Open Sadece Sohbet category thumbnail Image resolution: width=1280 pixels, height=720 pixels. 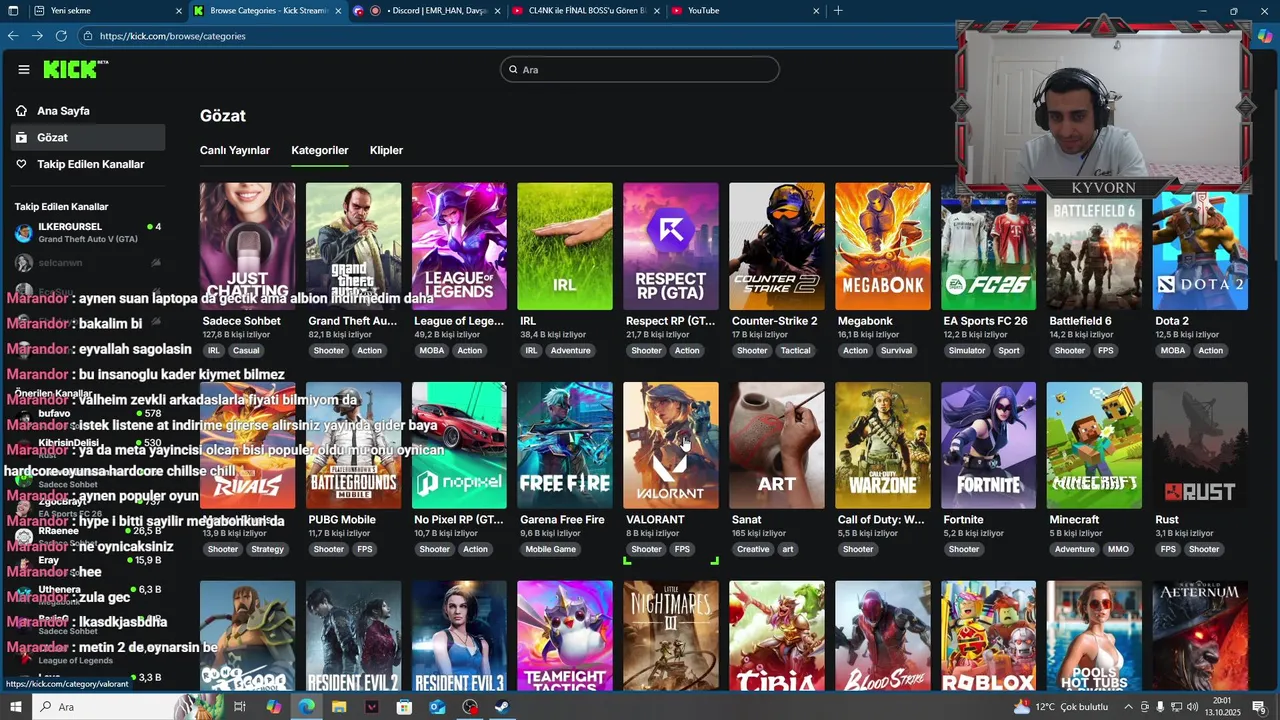(x=247, y=246)
